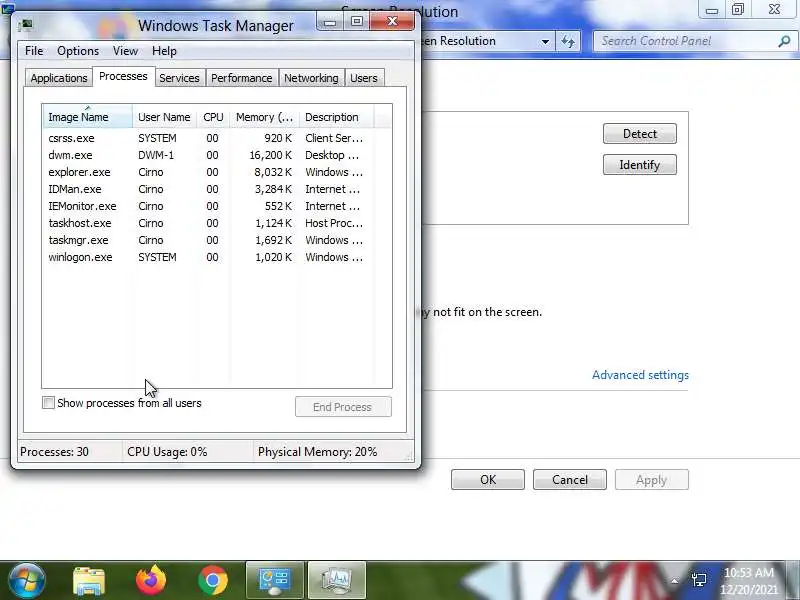Sort by Image Name column header
The height and width of the screenshot is (600, 800).
point(87,117)
